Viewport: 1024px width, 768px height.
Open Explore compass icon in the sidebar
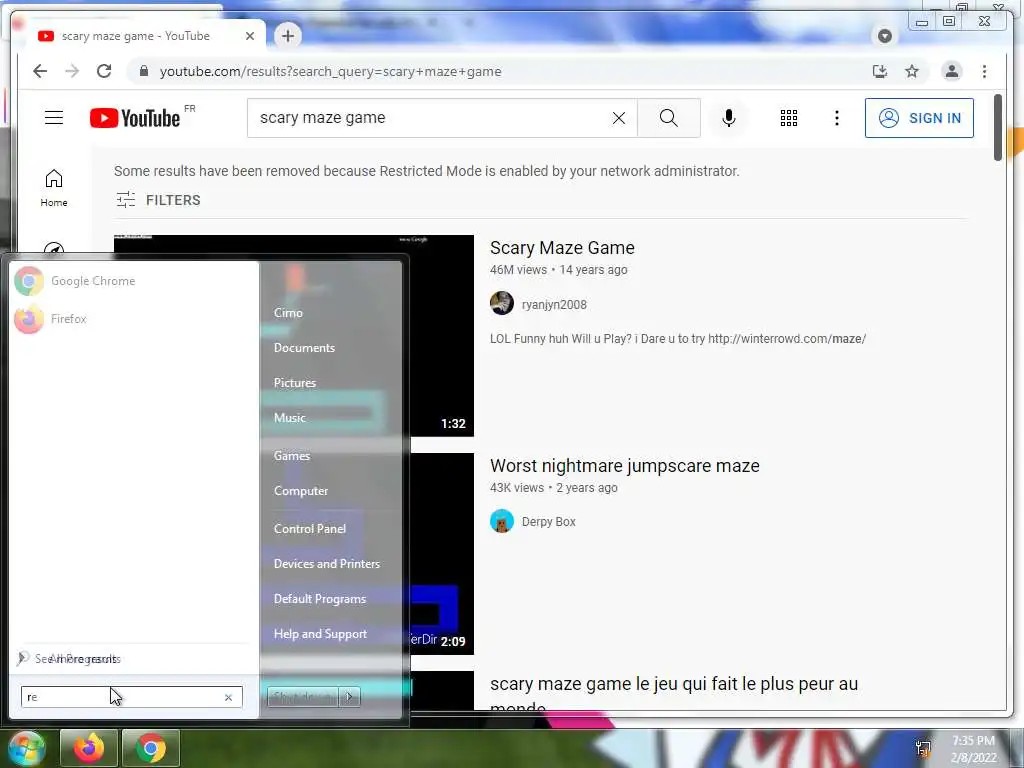pos(54,249)
